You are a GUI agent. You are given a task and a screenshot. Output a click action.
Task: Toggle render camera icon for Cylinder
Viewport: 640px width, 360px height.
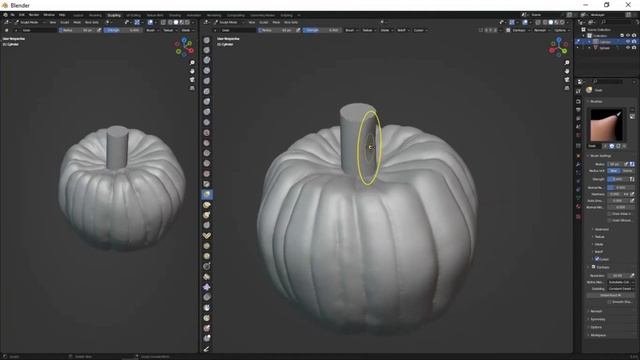(x=634, y=42)
